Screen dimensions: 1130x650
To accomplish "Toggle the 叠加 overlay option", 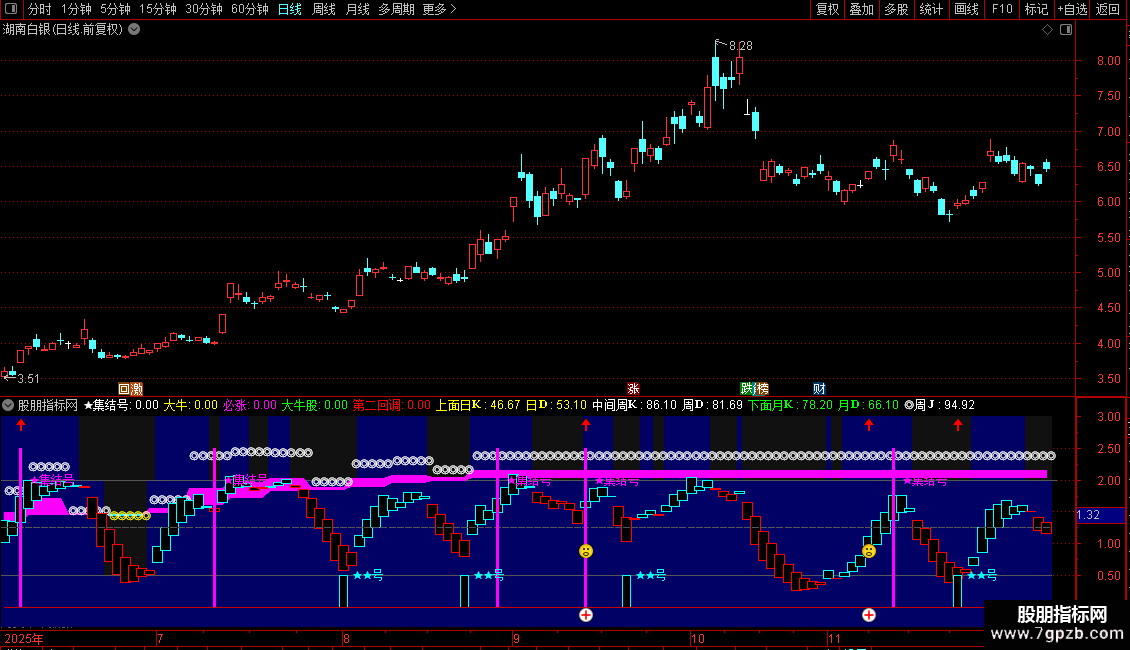I will (x=861, y=9).
